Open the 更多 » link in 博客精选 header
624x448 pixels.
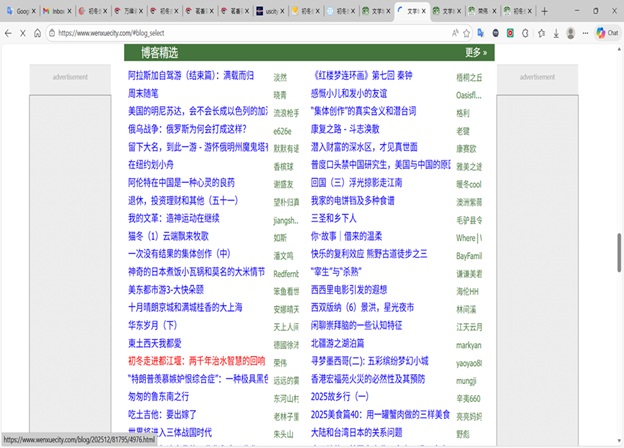[x=476, y=52]
